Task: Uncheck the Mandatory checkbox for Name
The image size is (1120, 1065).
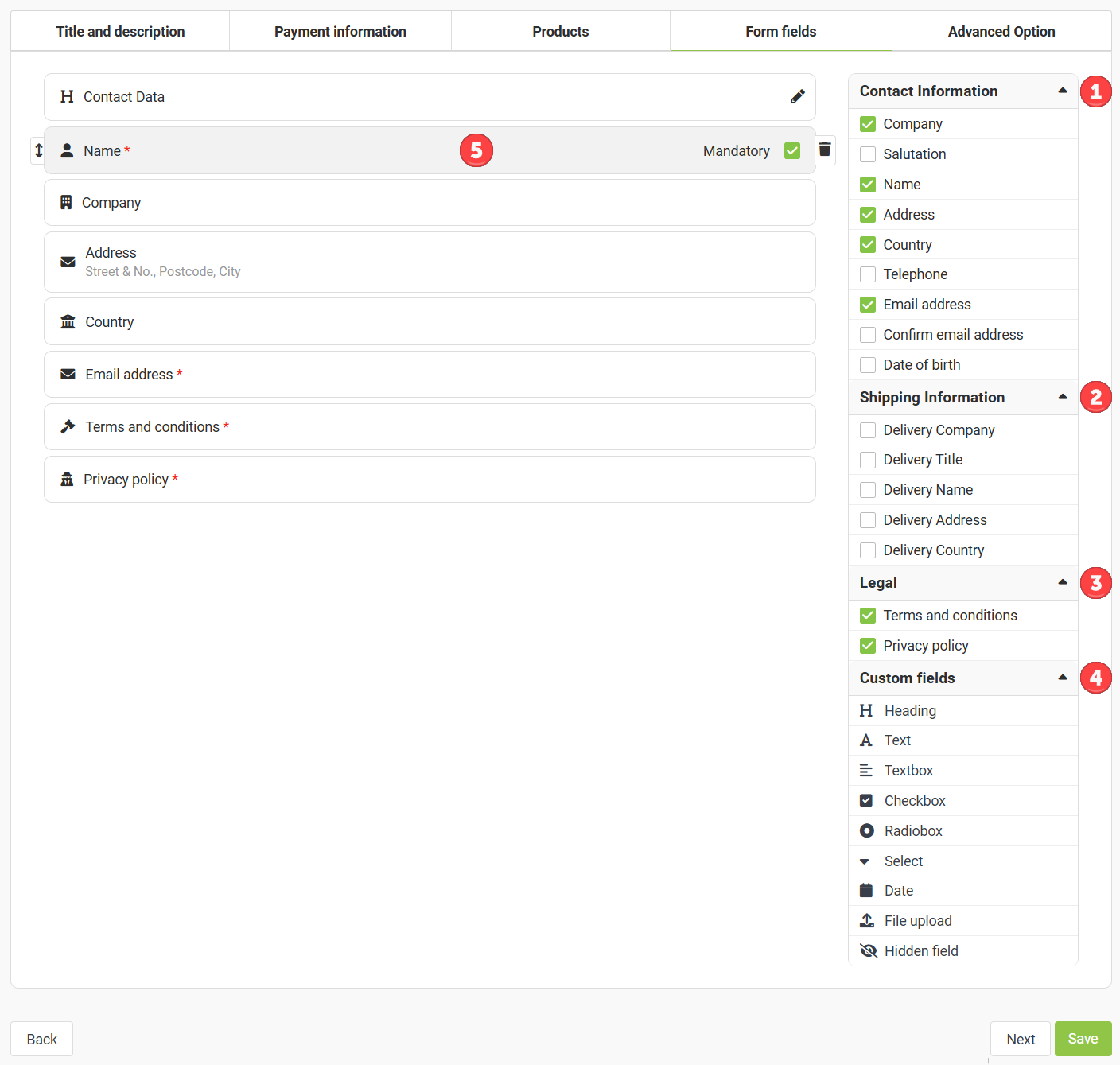Action: tap(792, 151)
